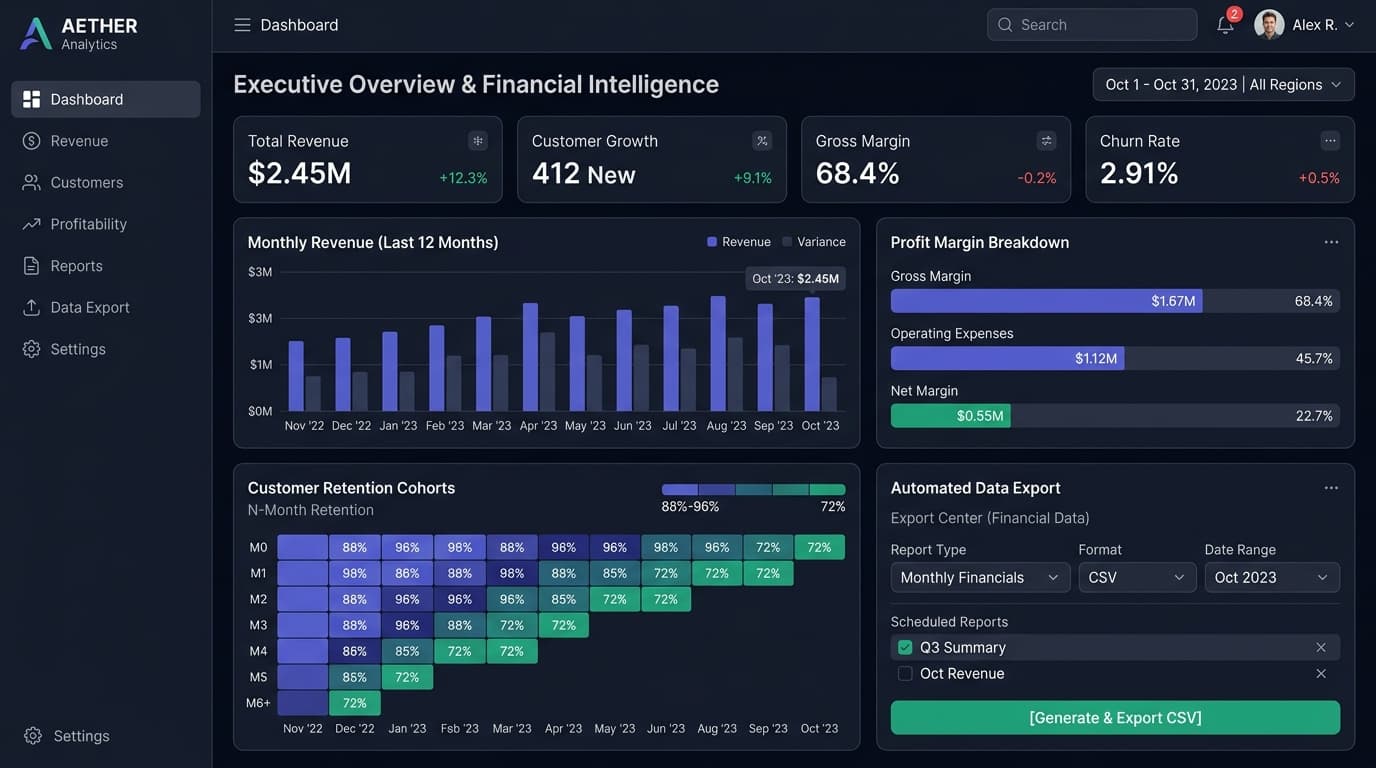Image resolution: width=1376 pixels, height=768 pixels.
Task: Click the Total Revenue card icon
Action: [x=478, y=141]
